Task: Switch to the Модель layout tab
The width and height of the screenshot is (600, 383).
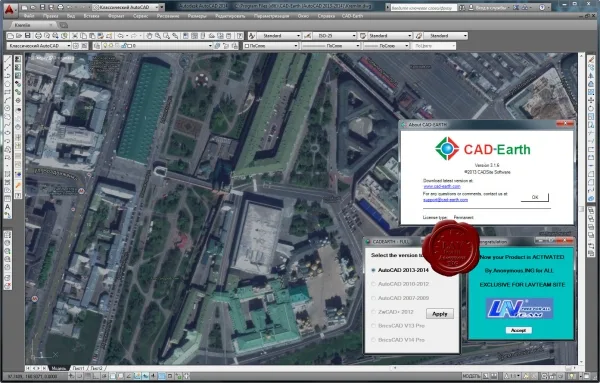Action: click(59, 368)
